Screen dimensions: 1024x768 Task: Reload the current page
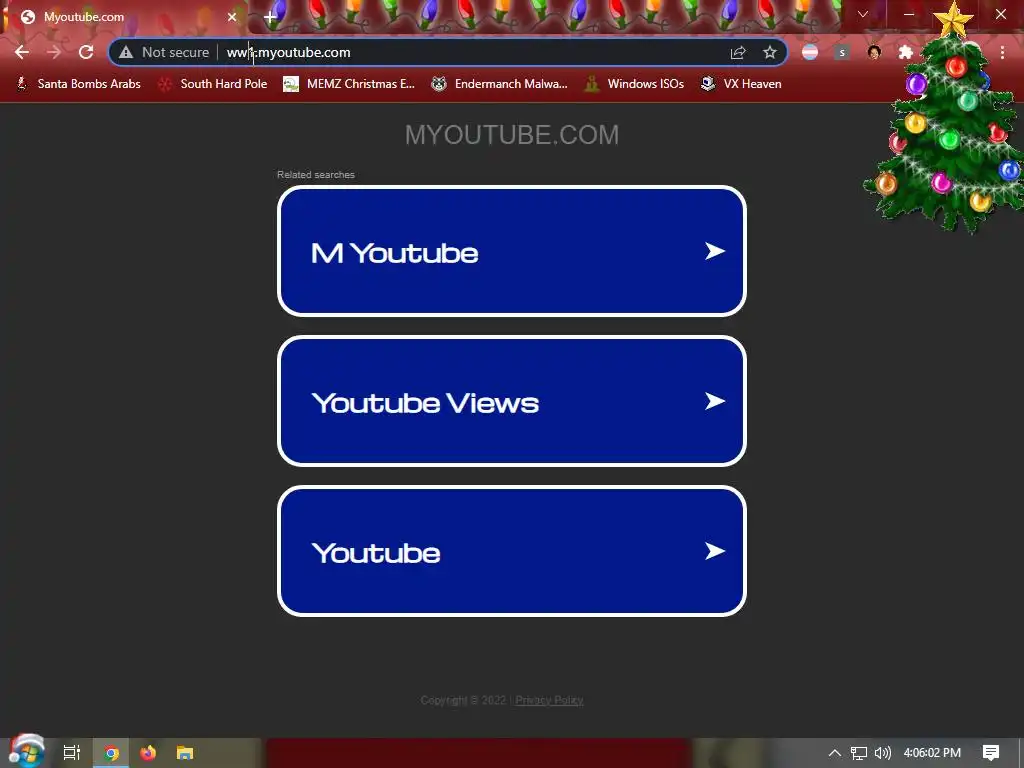click(x=86, y=52)
